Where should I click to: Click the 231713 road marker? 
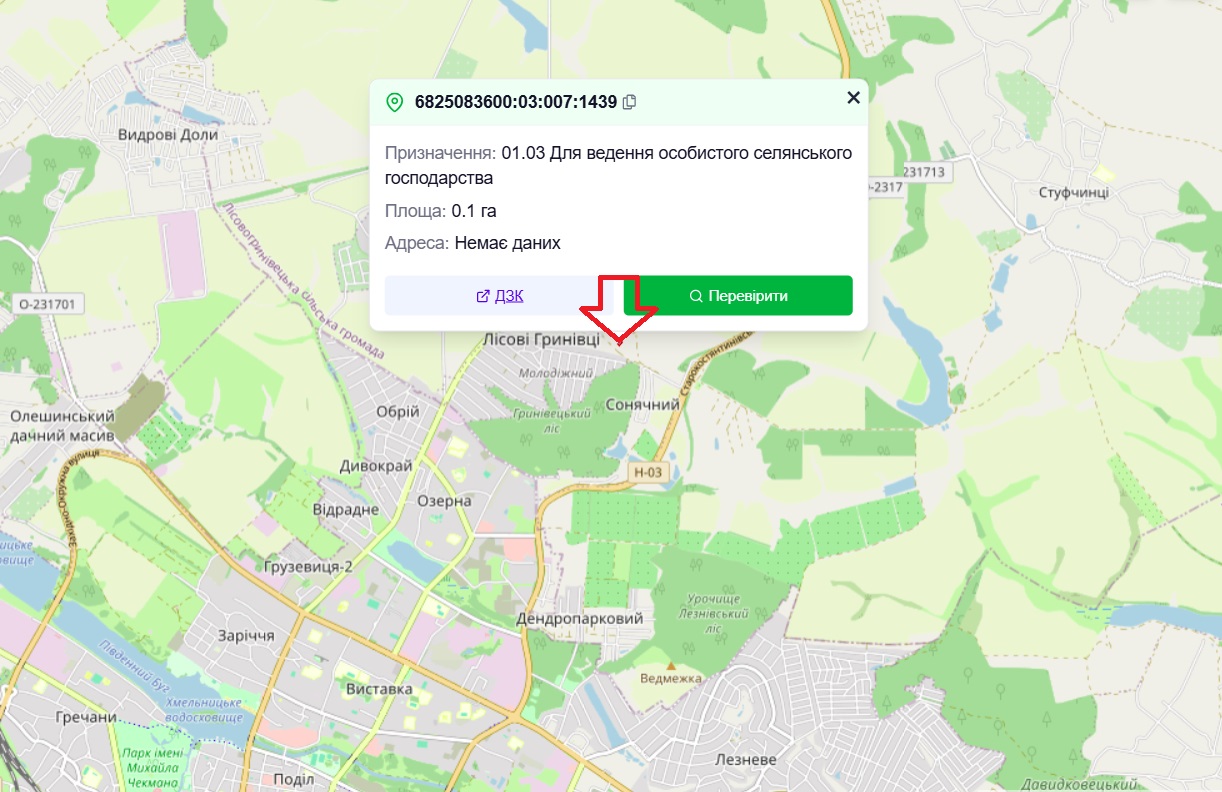tap(923, 172)
